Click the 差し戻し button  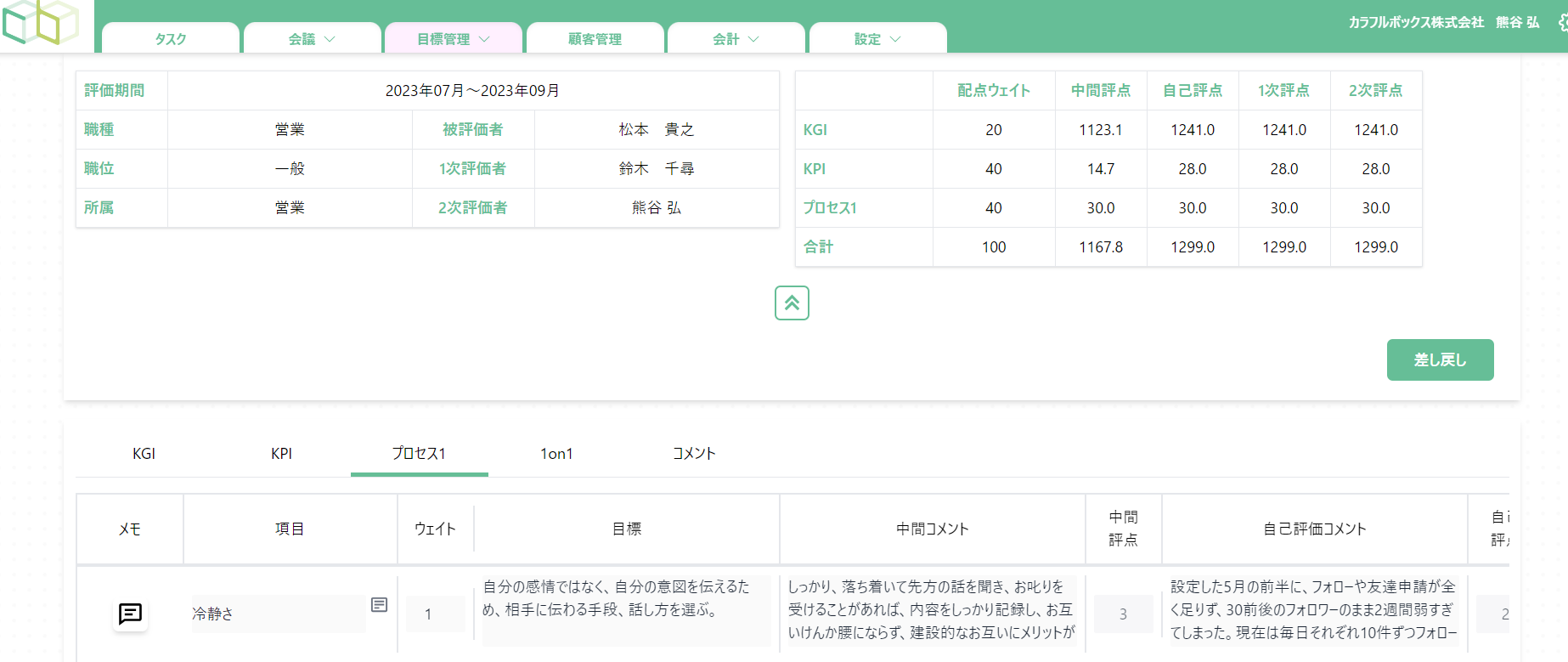point(1441,360)
